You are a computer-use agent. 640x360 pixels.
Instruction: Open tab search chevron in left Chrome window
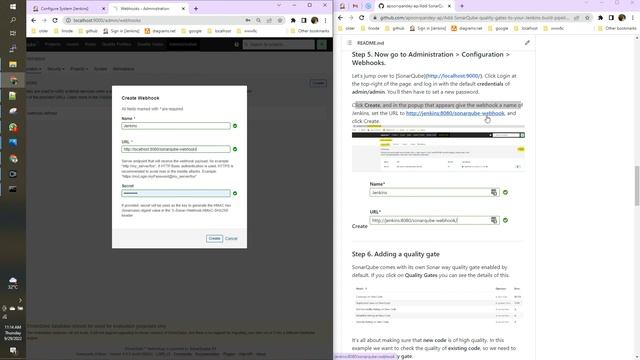(279, 5)
